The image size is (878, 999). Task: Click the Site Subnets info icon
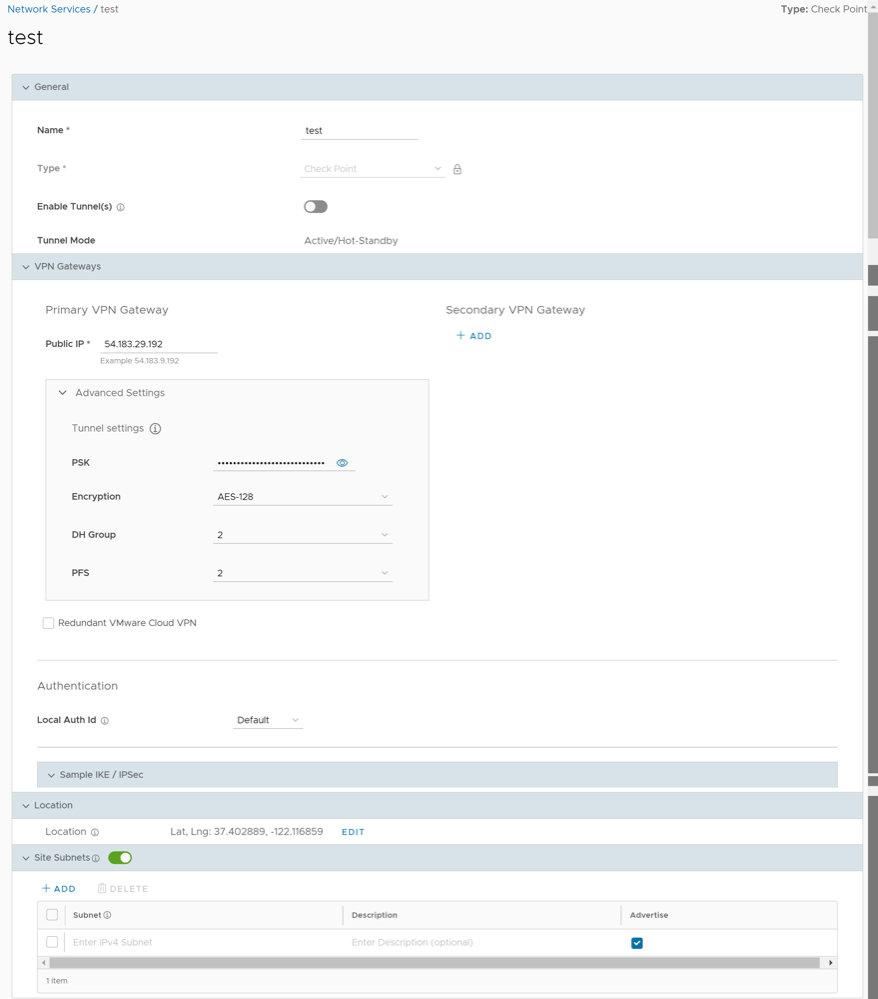96,858
